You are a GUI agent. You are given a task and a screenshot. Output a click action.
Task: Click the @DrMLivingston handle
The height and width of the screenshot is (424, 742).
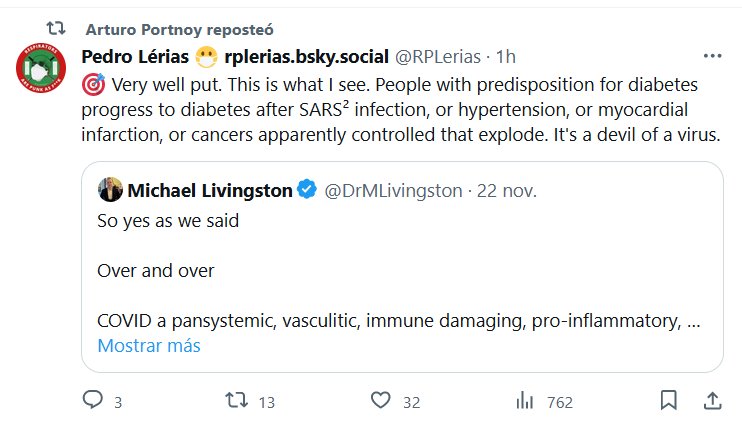click(x=394, y=190)
